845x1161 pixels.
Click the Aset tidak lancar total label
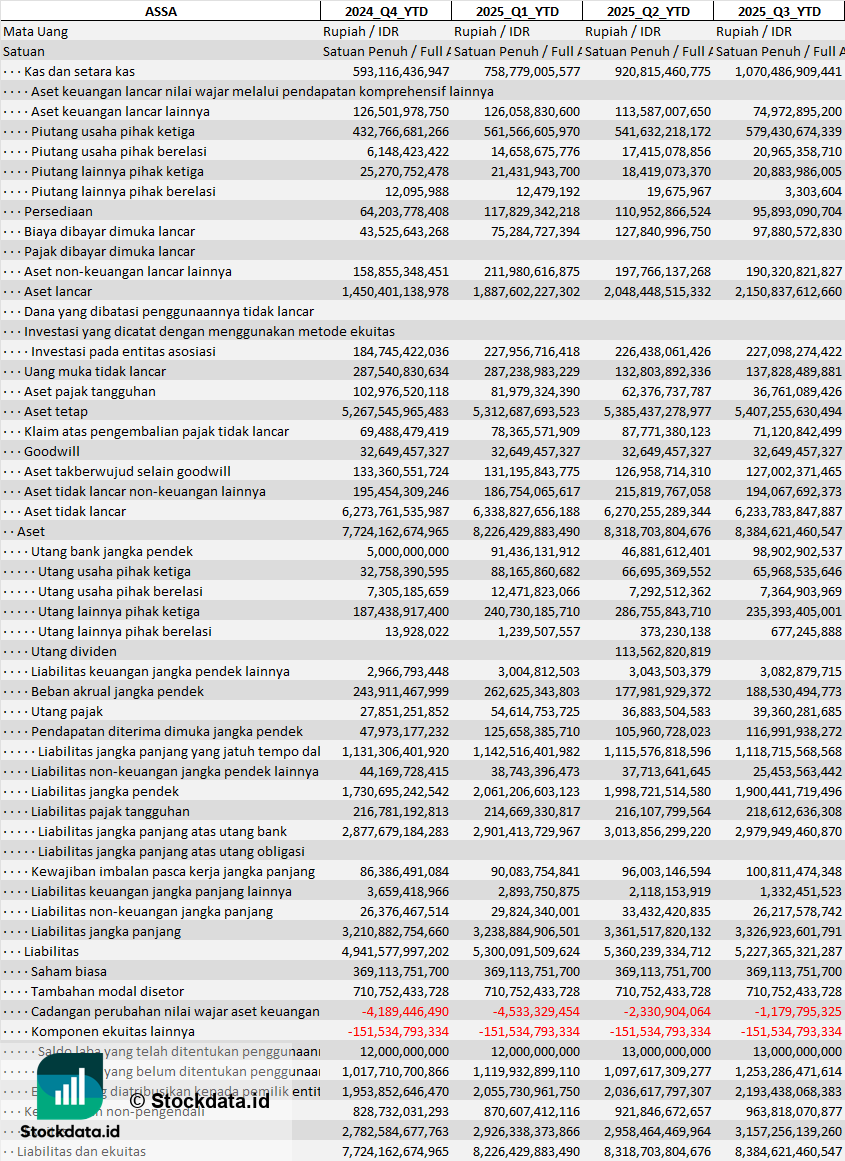point(75,512)
